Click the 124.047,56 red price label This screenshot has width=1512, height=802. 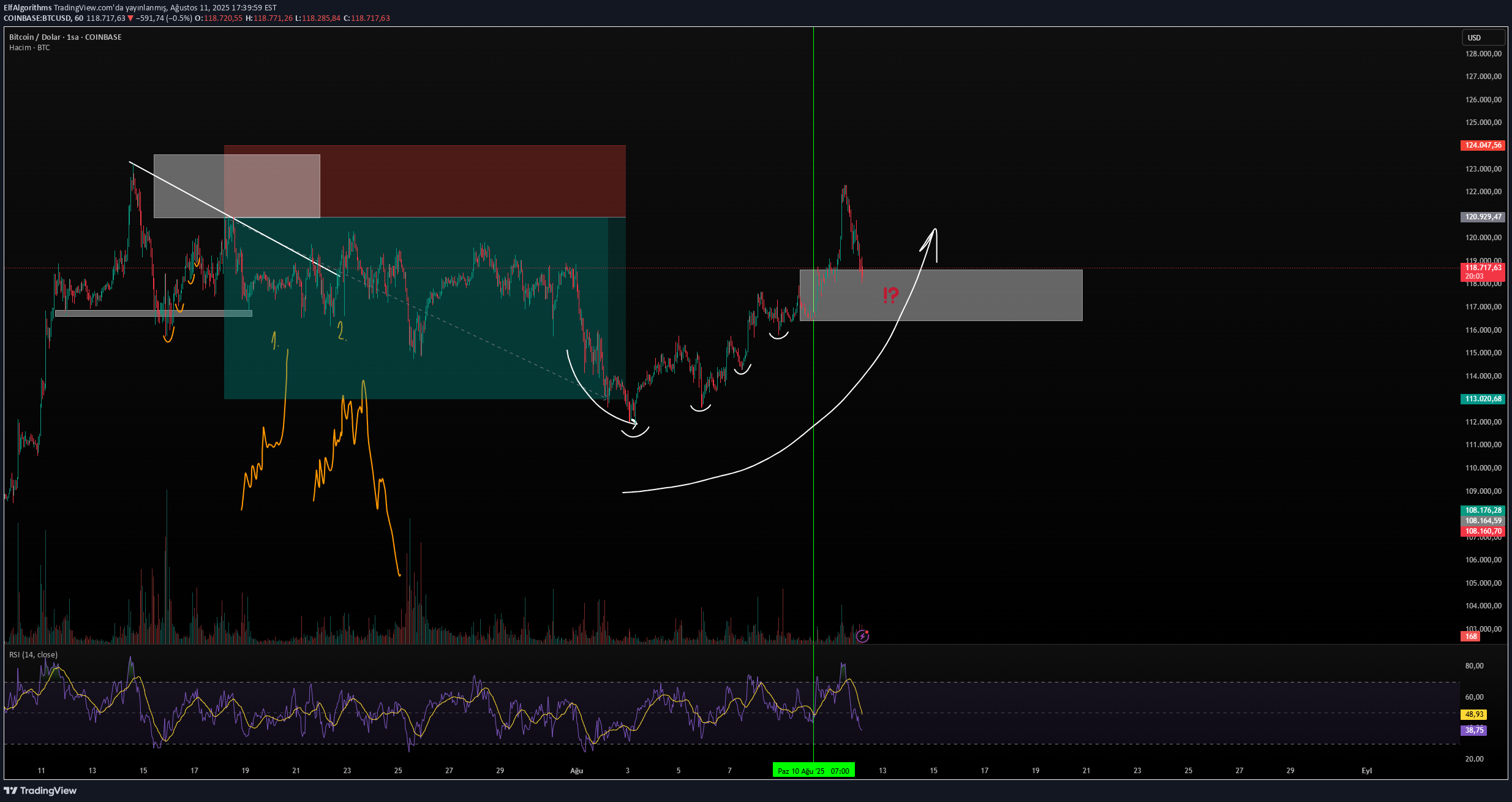coord(1483,145)
